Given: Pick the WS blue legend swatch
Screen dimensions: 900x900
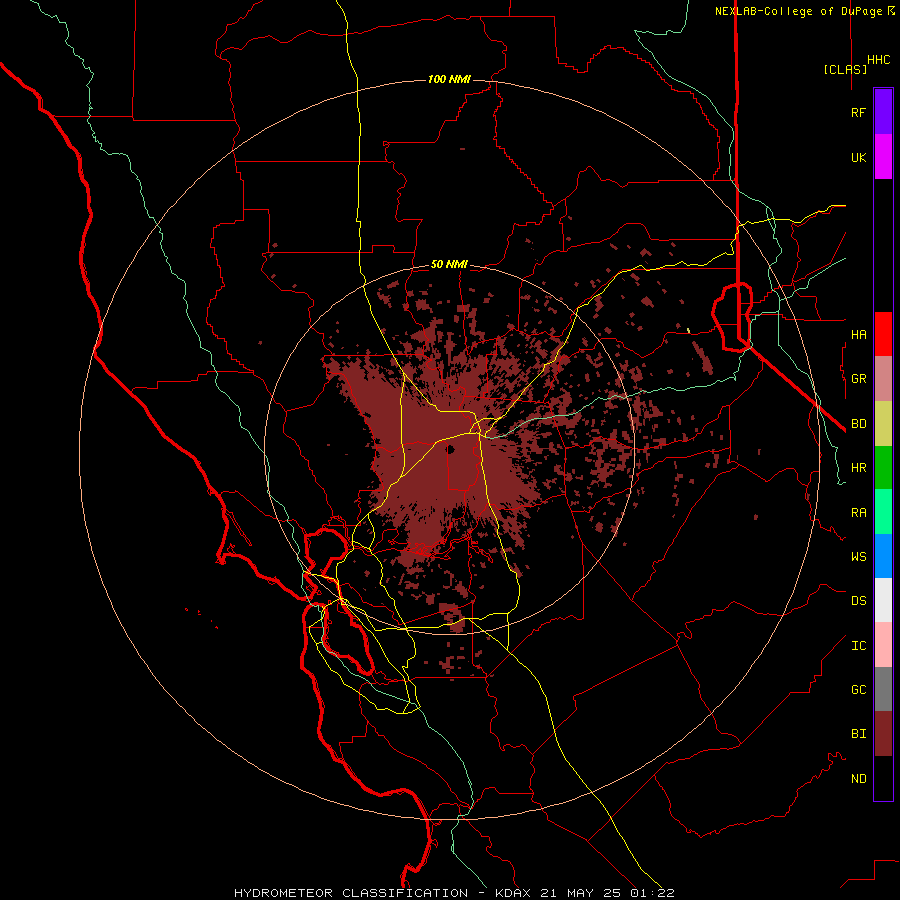Looking at the screenshot, I should click(883, 556).
